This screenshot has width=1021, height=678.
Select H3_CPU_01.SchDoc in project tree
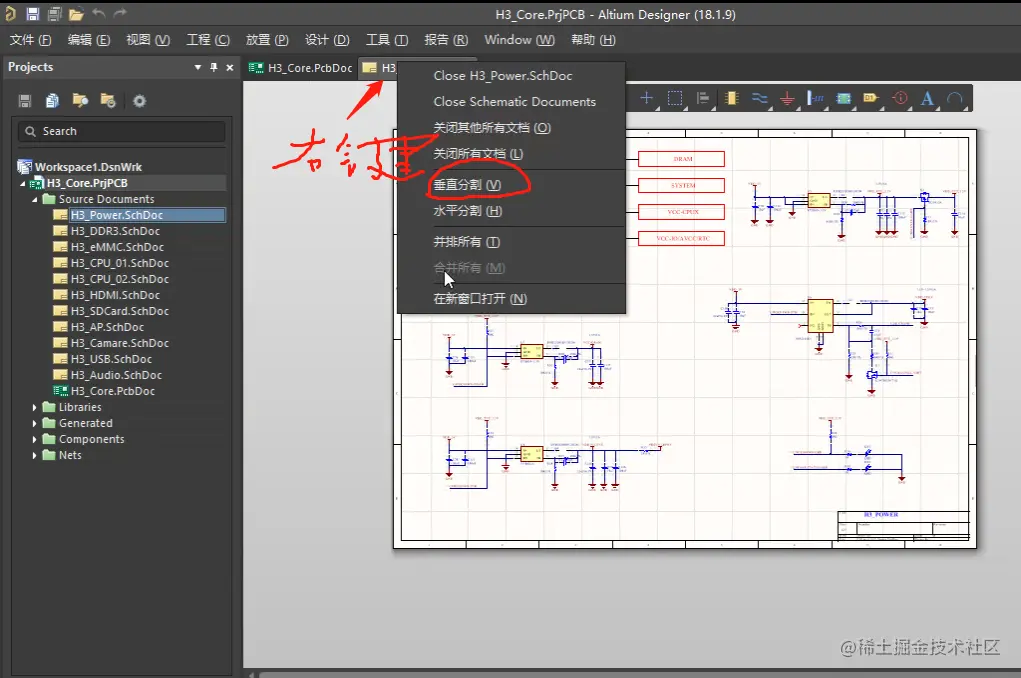120,263
